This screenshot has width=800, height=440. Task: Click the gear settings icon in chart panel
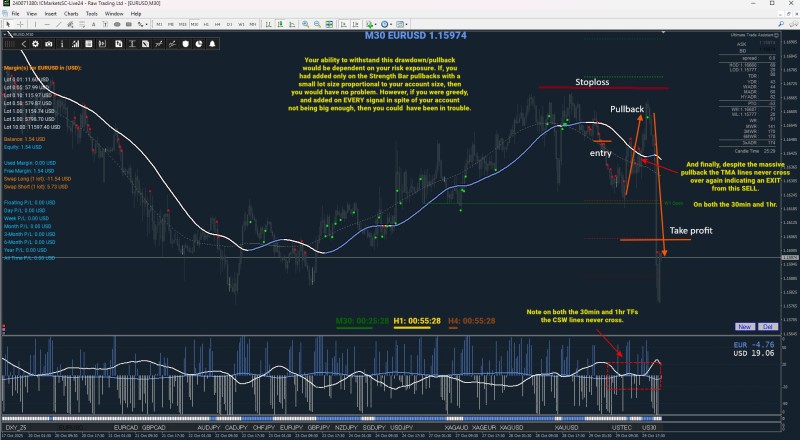click(x=35, y=44)
